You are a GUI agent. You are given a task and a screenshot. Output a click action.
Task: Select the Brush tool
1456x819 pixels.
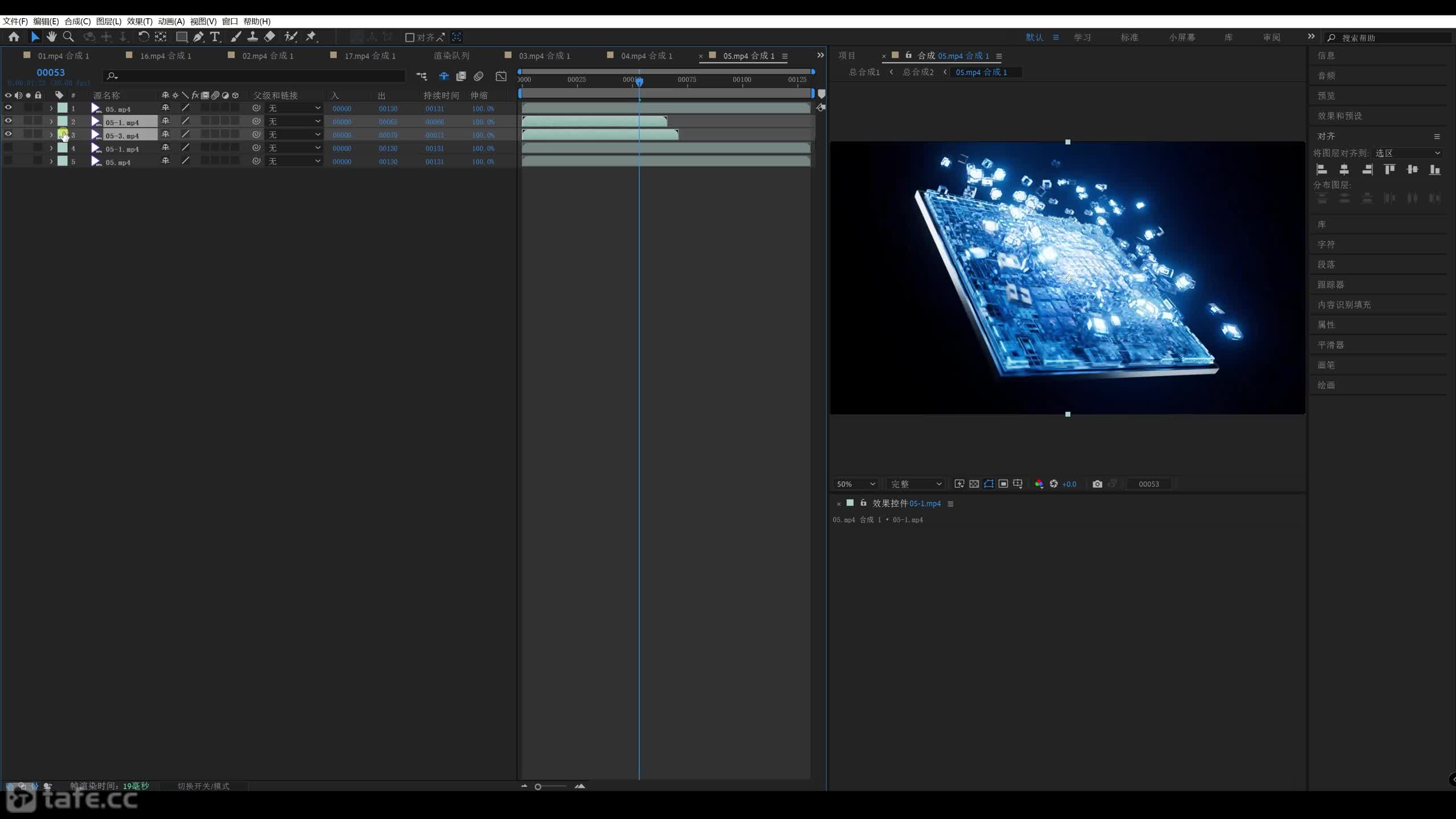[x=235, y=37]
